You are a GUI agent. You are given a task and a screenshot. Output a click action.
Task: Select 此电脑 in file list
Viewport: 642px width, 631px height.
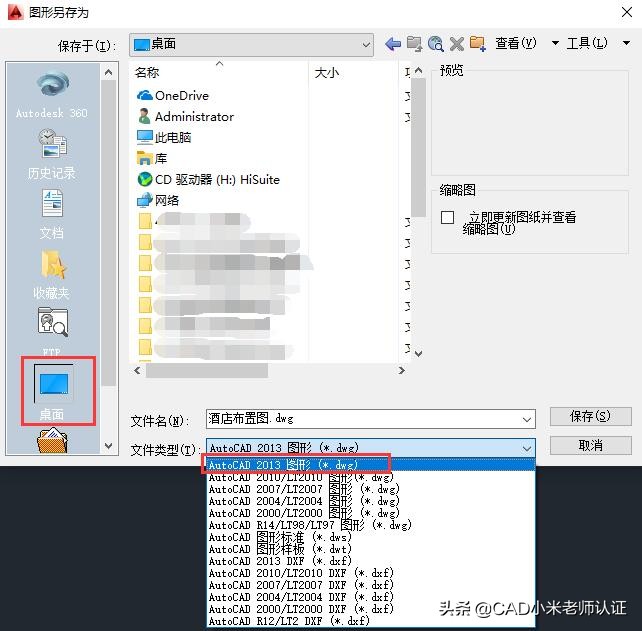164,137
